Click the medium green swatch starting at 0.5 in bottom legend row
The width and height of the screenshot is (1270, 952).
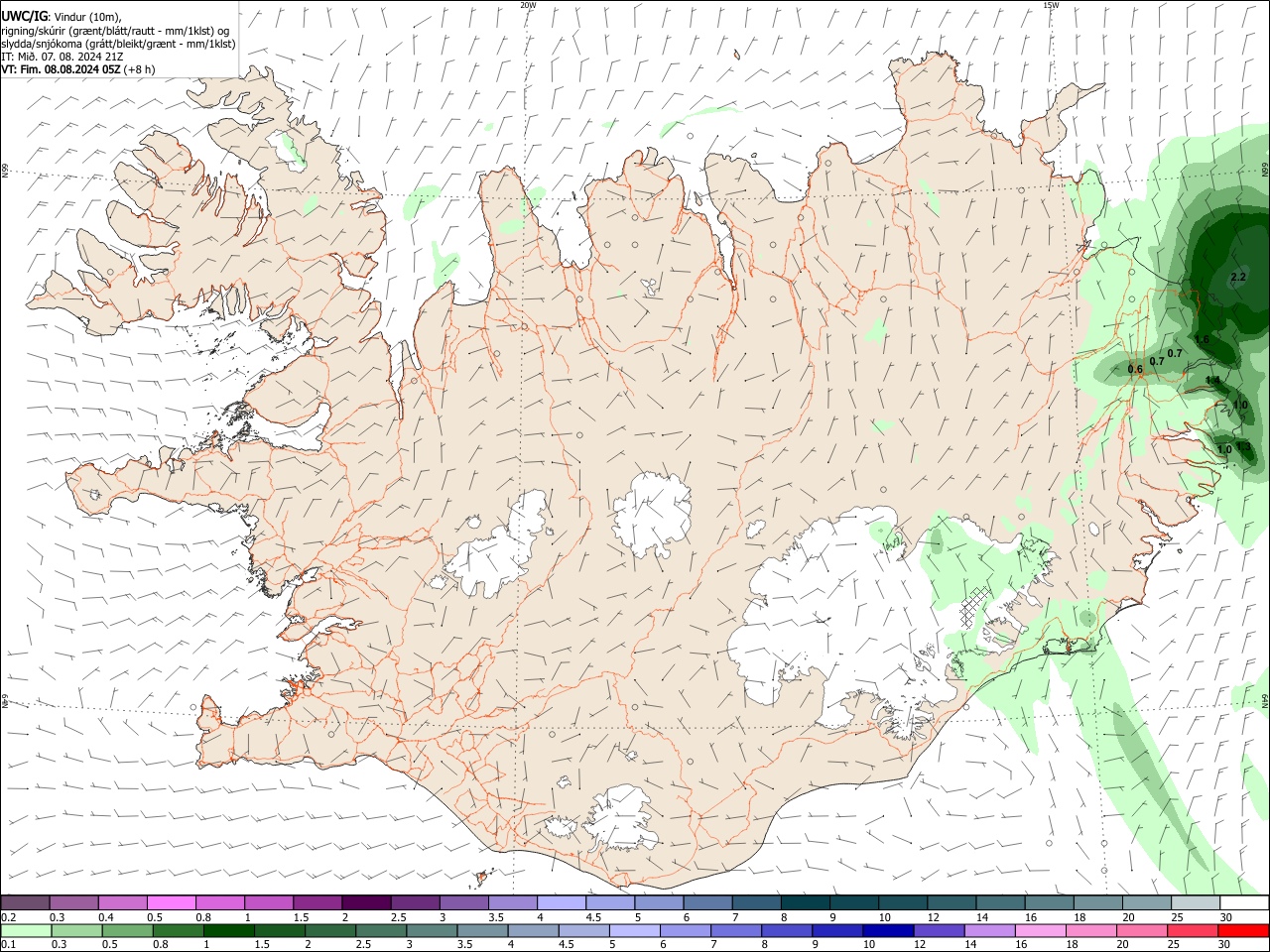[x=127, y=931]
